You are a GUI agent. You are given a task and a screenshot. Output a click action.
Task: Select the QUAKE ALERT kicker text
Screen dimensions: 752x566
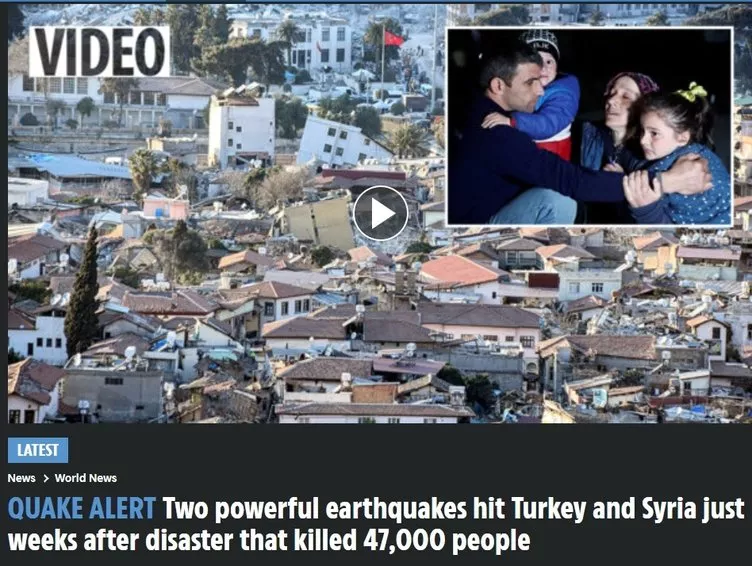coord(82,509)
